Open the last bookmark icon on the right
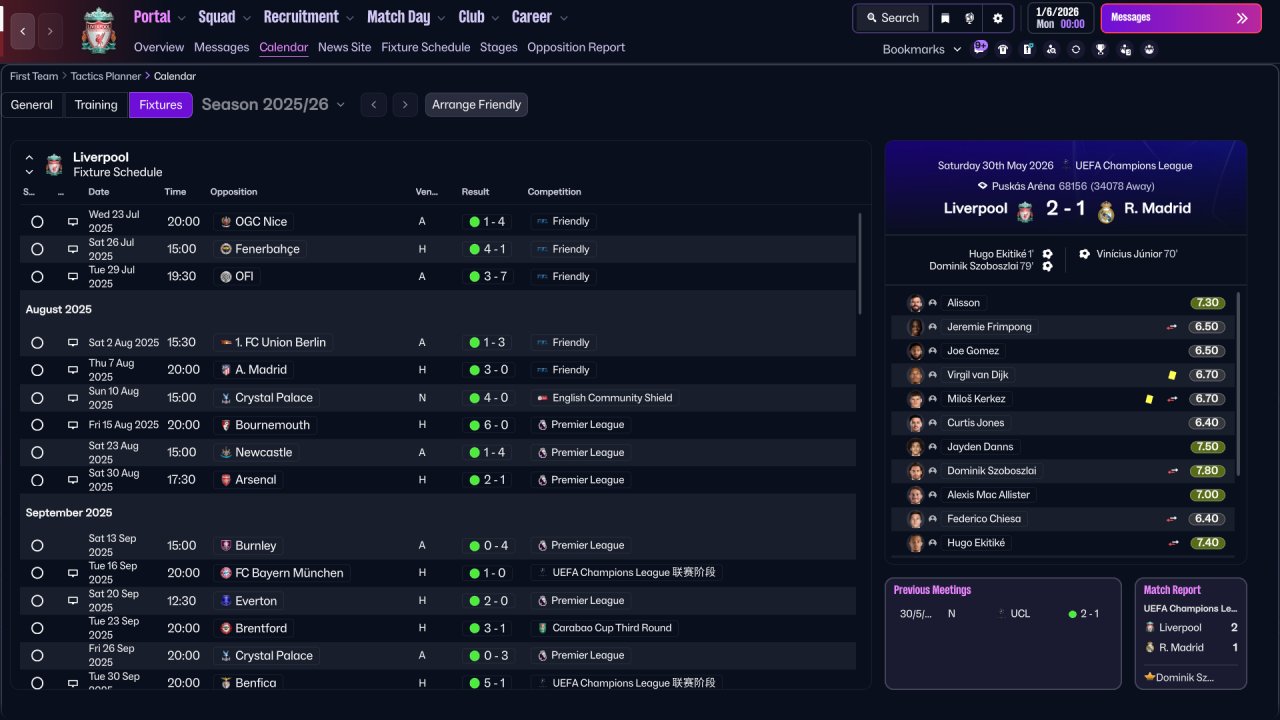Image resolution: width=1280 pixels, height=720 pixels. coord(1149,49)
